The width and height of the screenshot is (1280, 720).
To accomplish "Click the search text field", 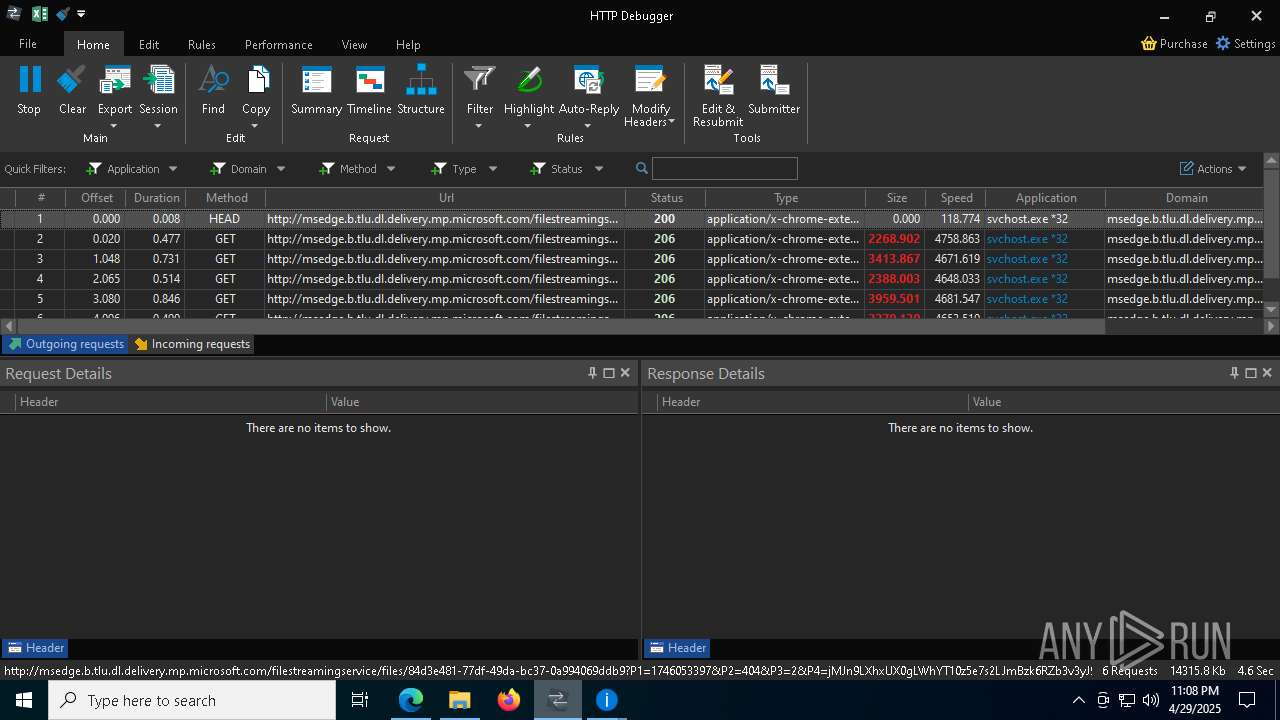I will click(724, 169).
